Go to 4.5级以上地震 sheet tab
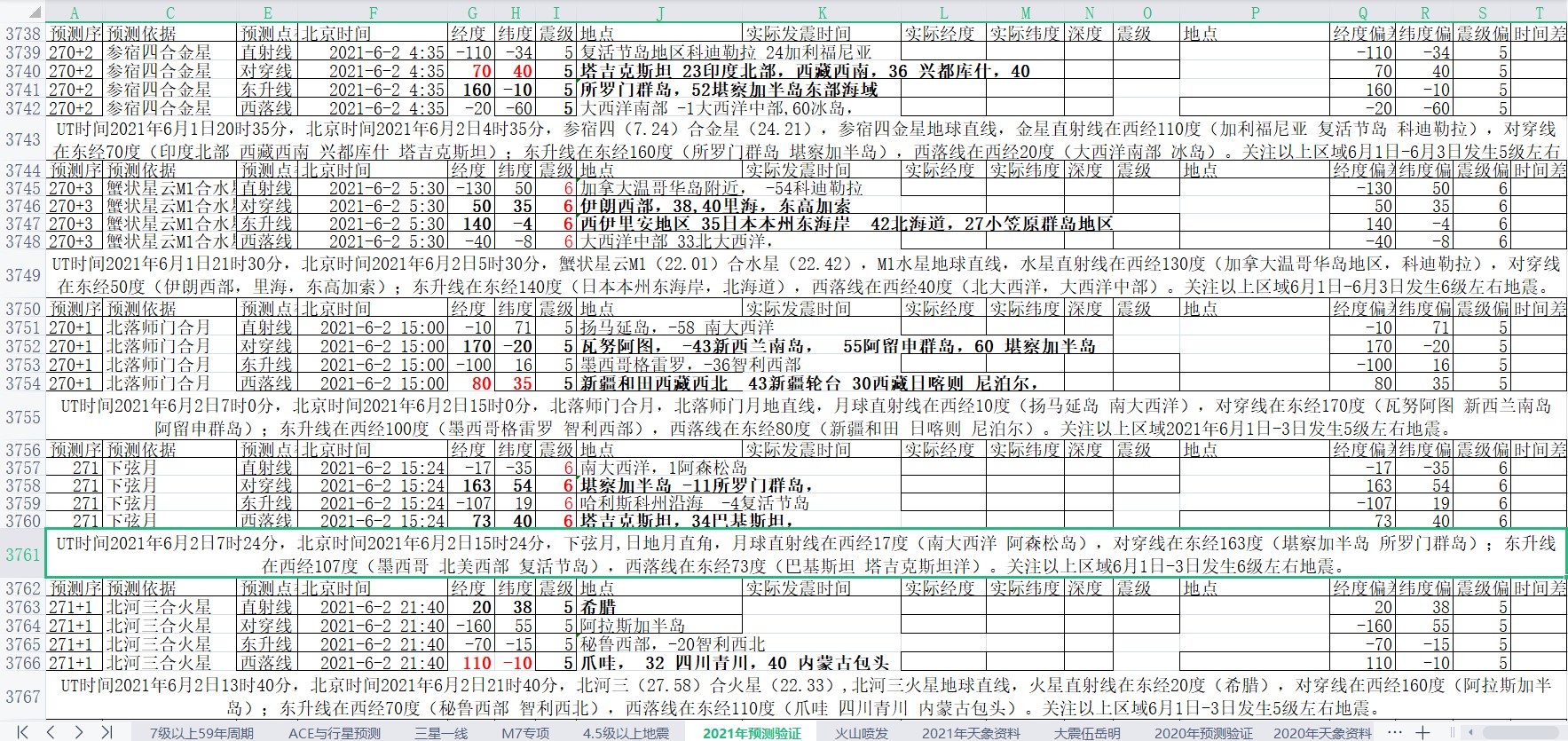 point(626,733)
